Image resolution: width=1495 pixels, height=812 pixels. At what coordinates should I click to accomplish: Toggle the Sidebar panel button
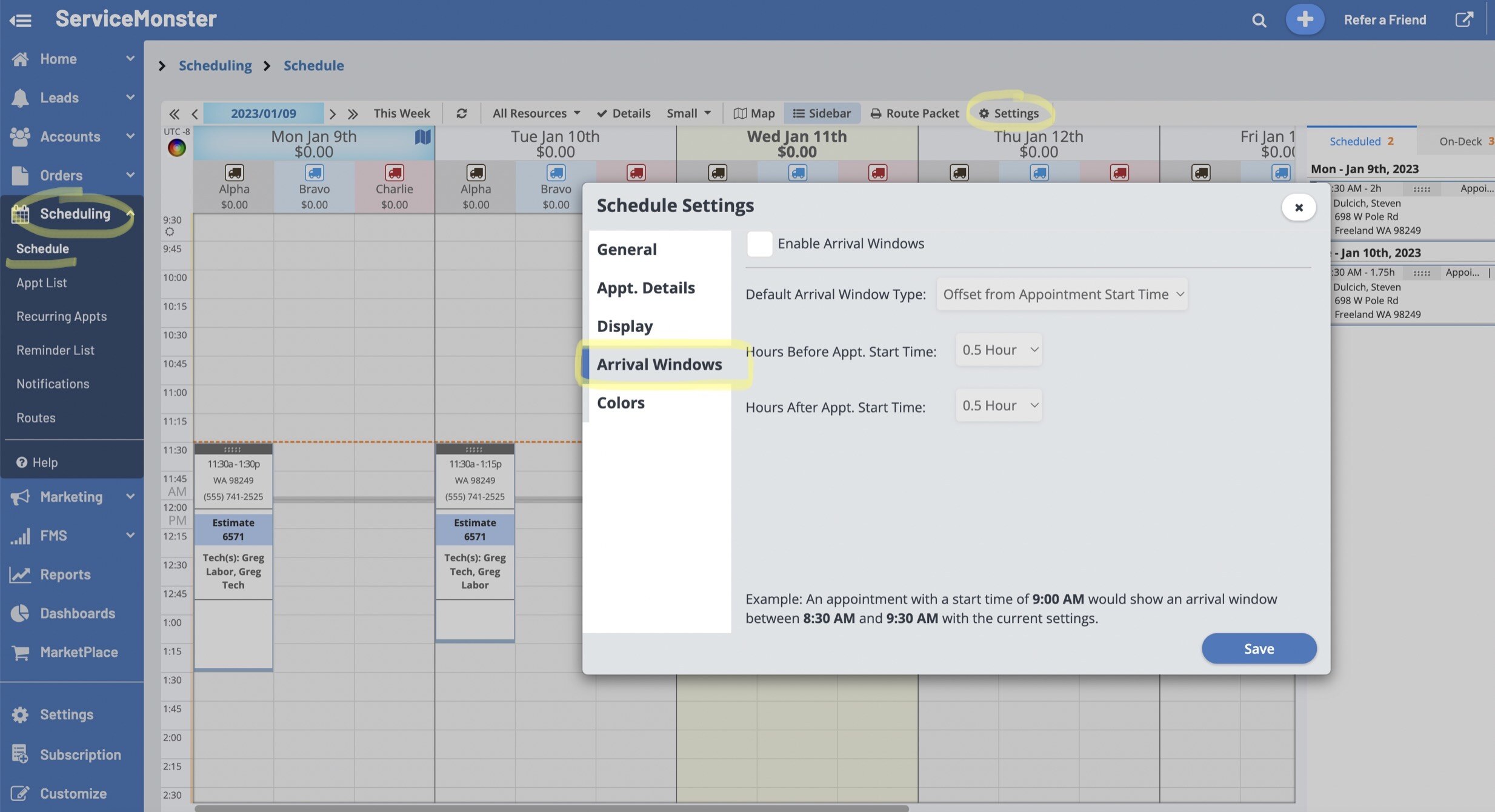click(822, 113)
